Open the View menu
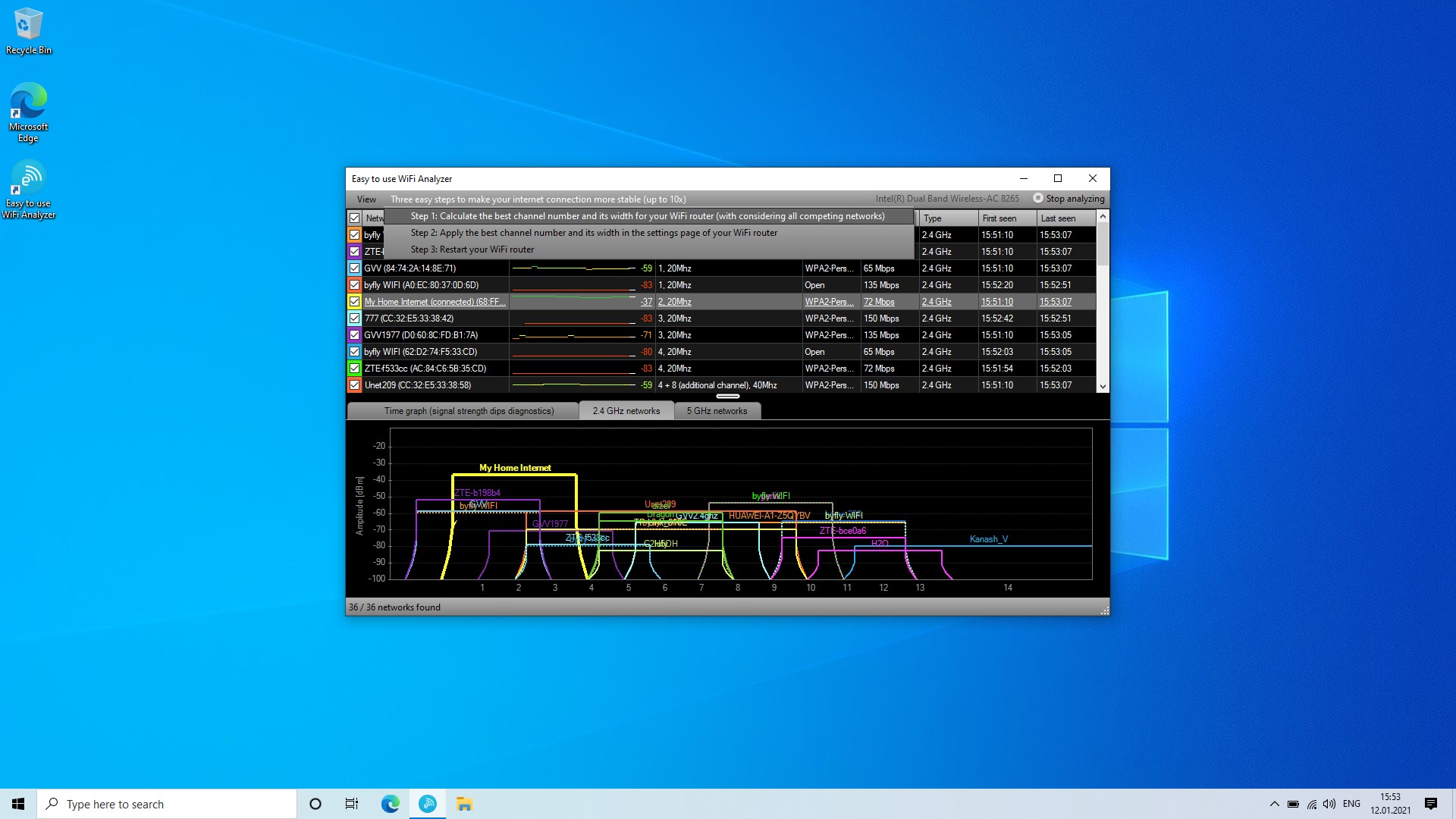 tap(366, 199)
